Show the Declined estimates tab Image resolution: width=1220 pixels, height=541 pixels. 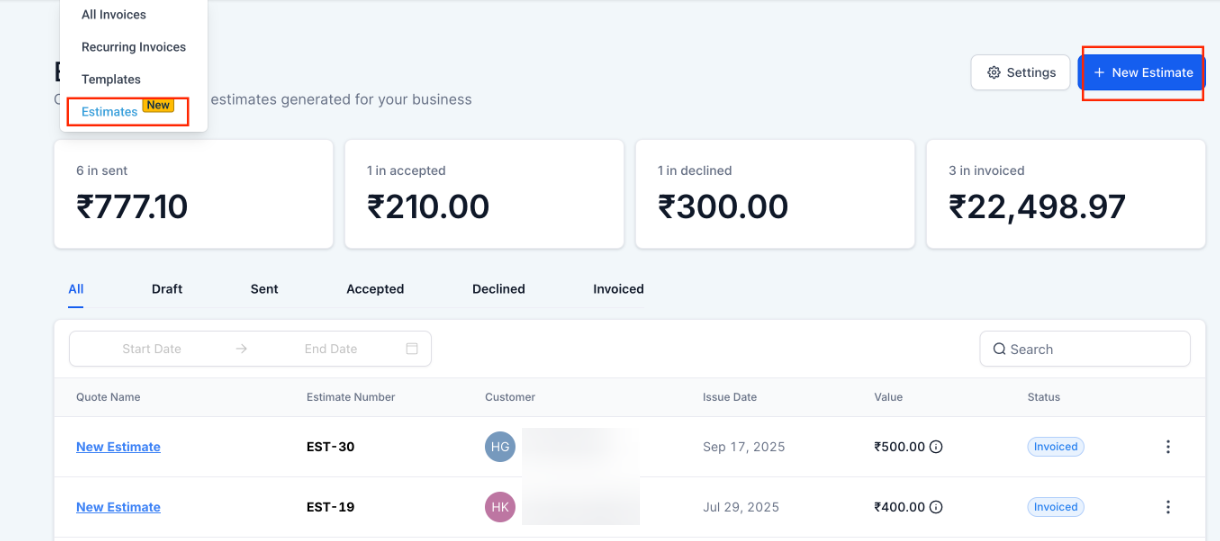(498, 289)
